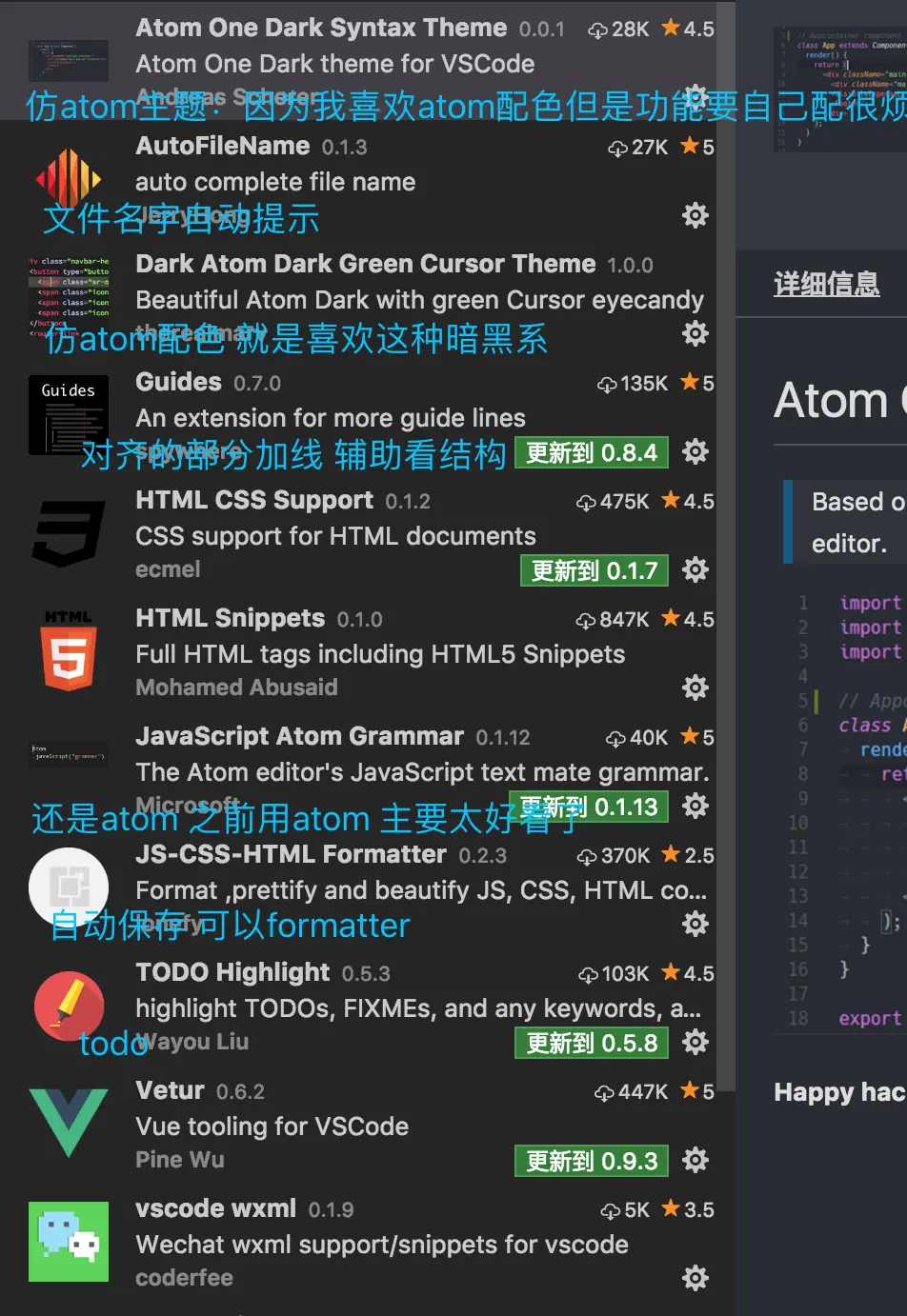Click the author name coderfee

(184, 1278)
